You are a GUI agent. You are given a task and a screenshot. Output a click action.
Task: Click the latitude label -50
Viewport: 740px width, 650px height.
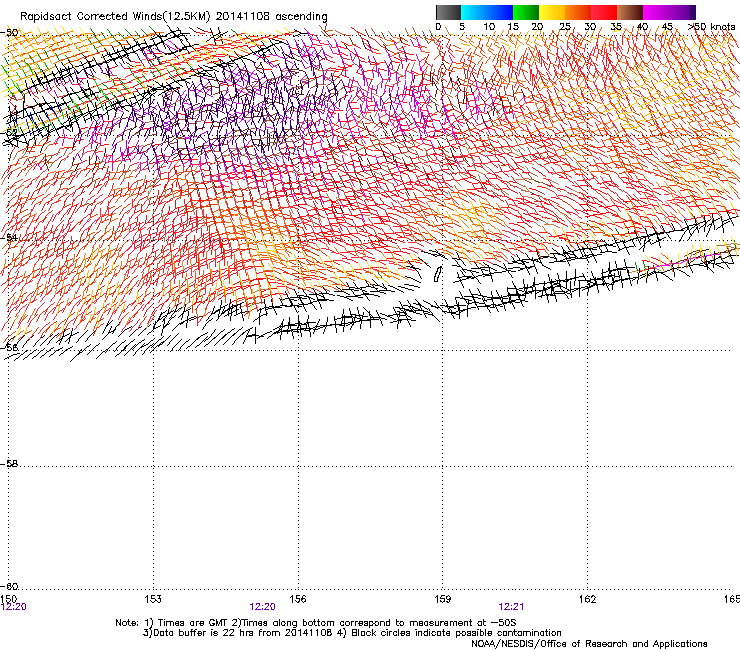click(10, 33)
